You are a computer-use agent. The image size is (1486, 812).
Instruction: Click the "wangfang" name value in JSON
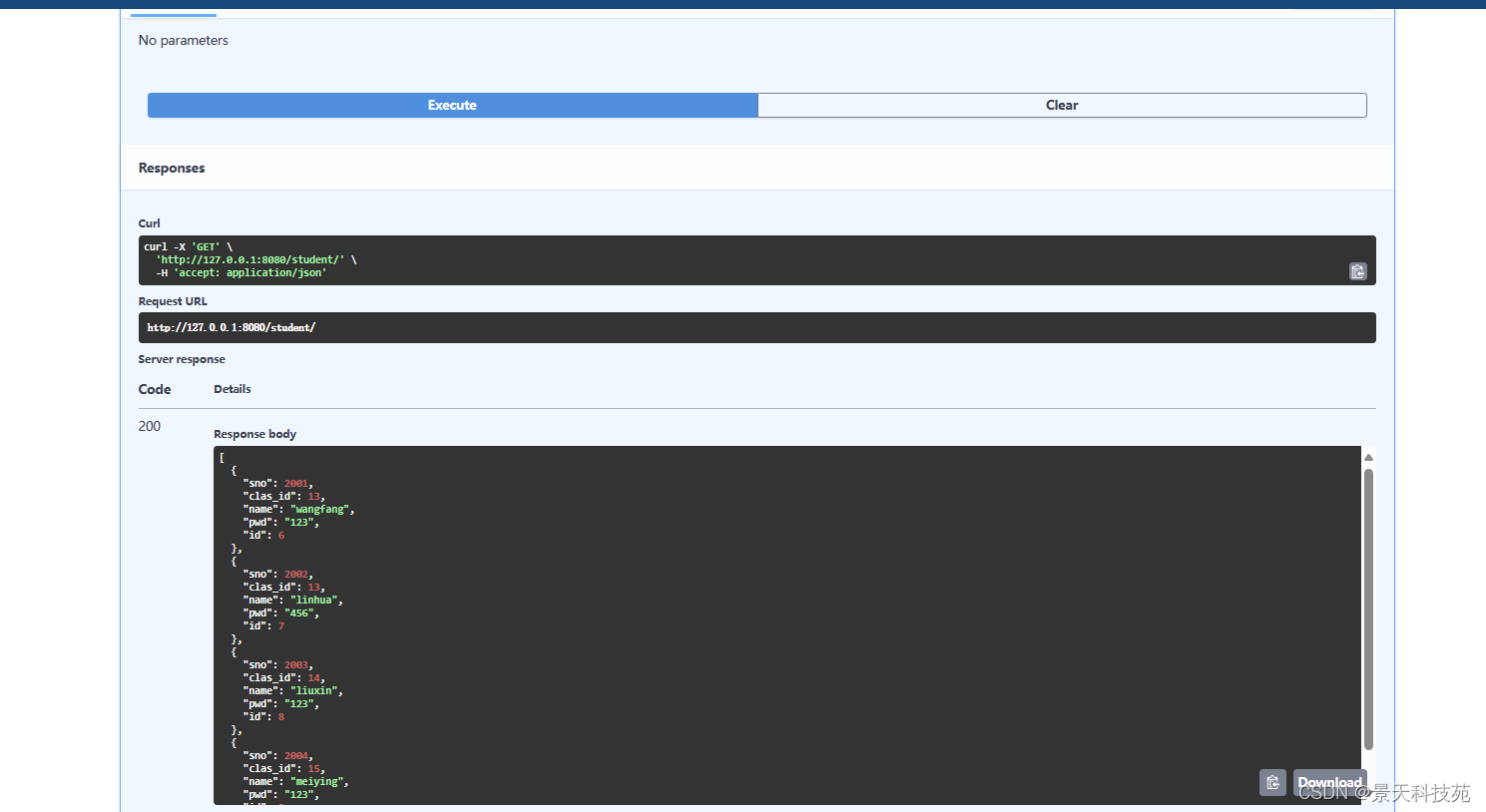coord(319,509)
